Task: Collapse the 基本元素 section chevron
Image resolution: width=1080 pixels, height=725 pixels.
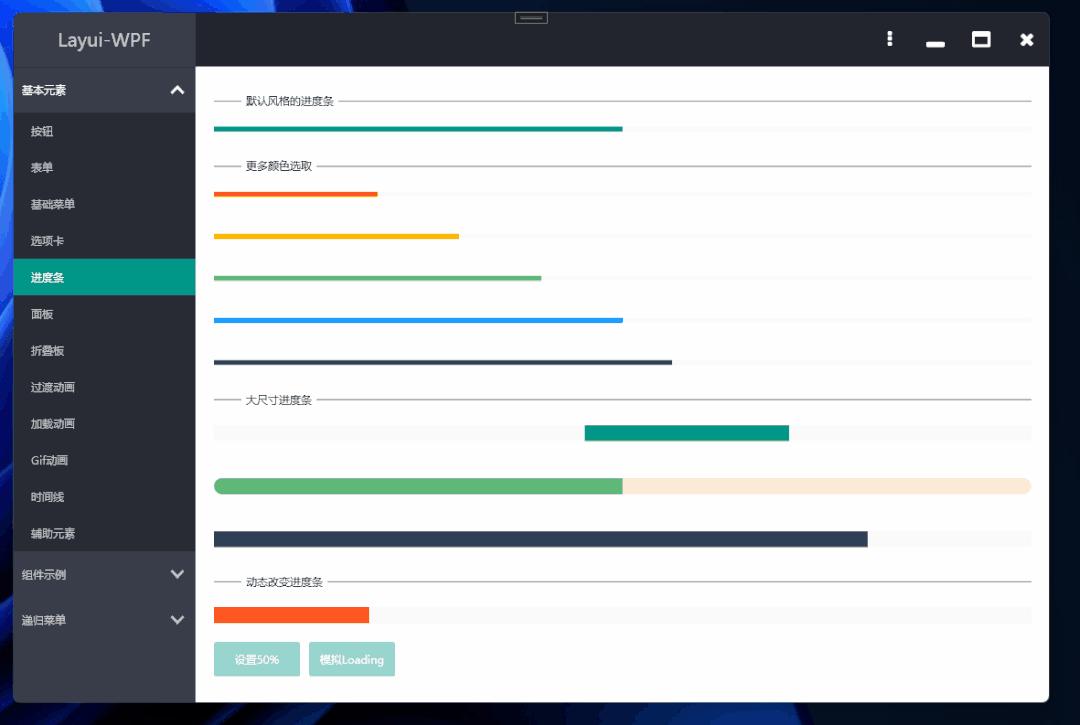Action: pyautogui.click(x=177, y=90)
